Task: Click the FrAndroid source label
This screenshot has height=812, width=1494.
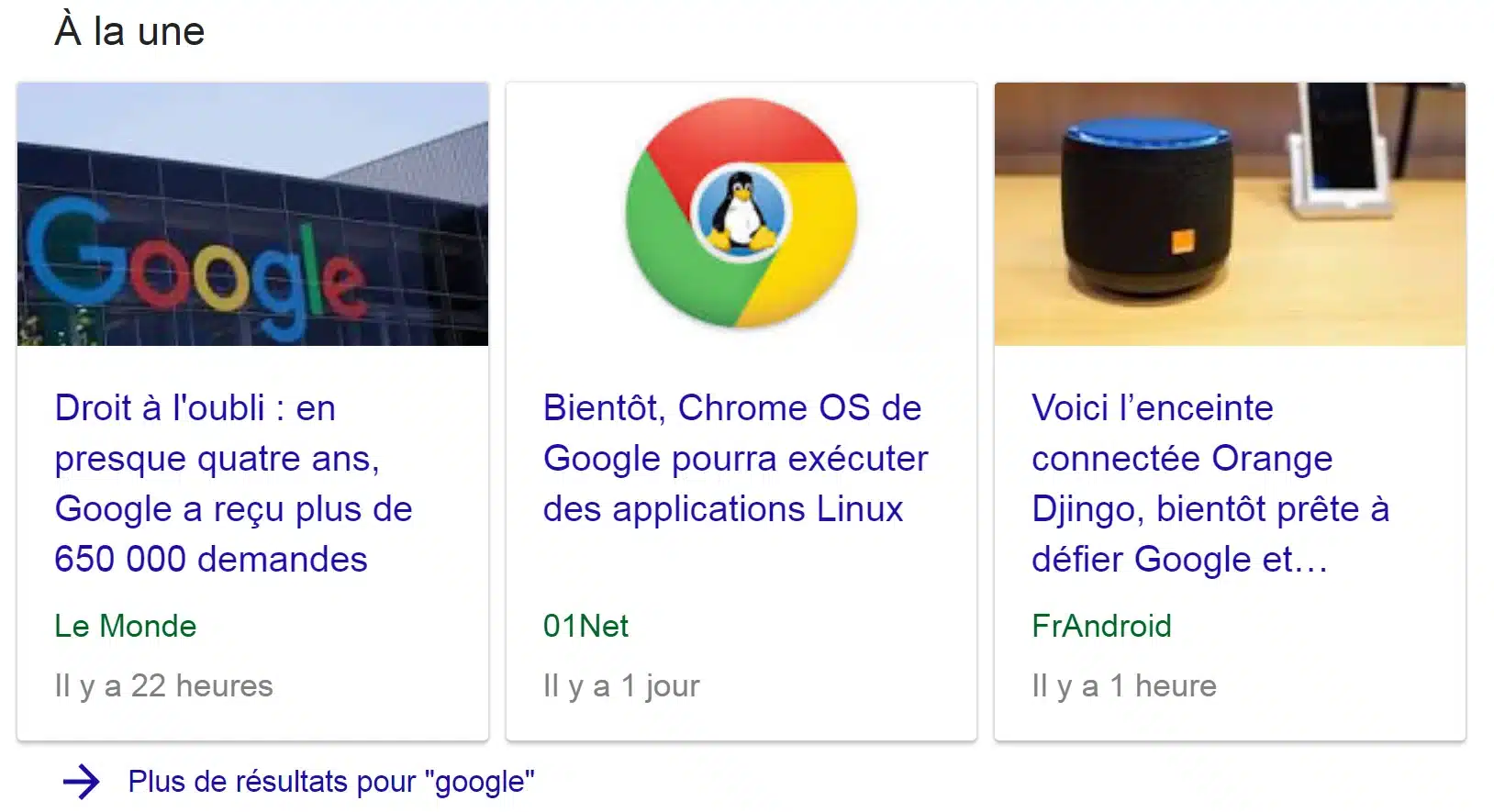Action: (1101, 626)
